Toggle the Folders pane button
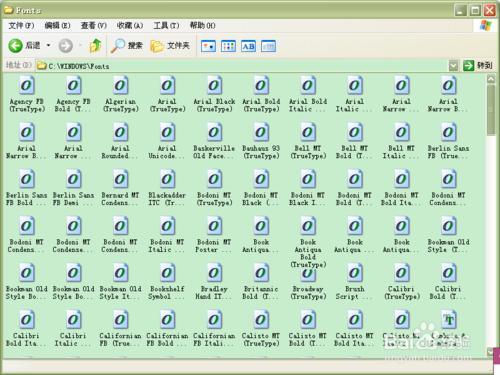 click(x=170, y=46)
